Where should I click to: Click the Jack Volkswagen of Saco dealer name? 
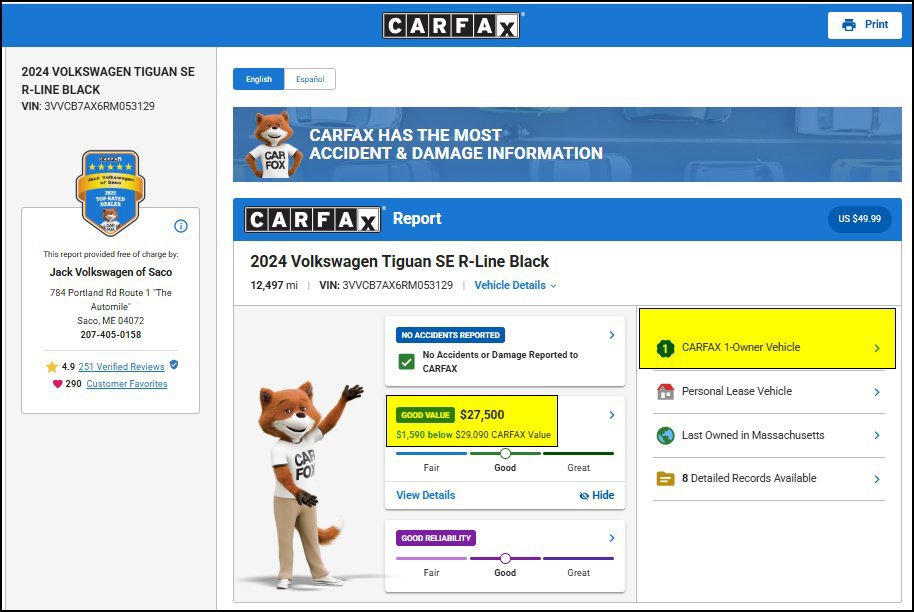pos(111,272)
